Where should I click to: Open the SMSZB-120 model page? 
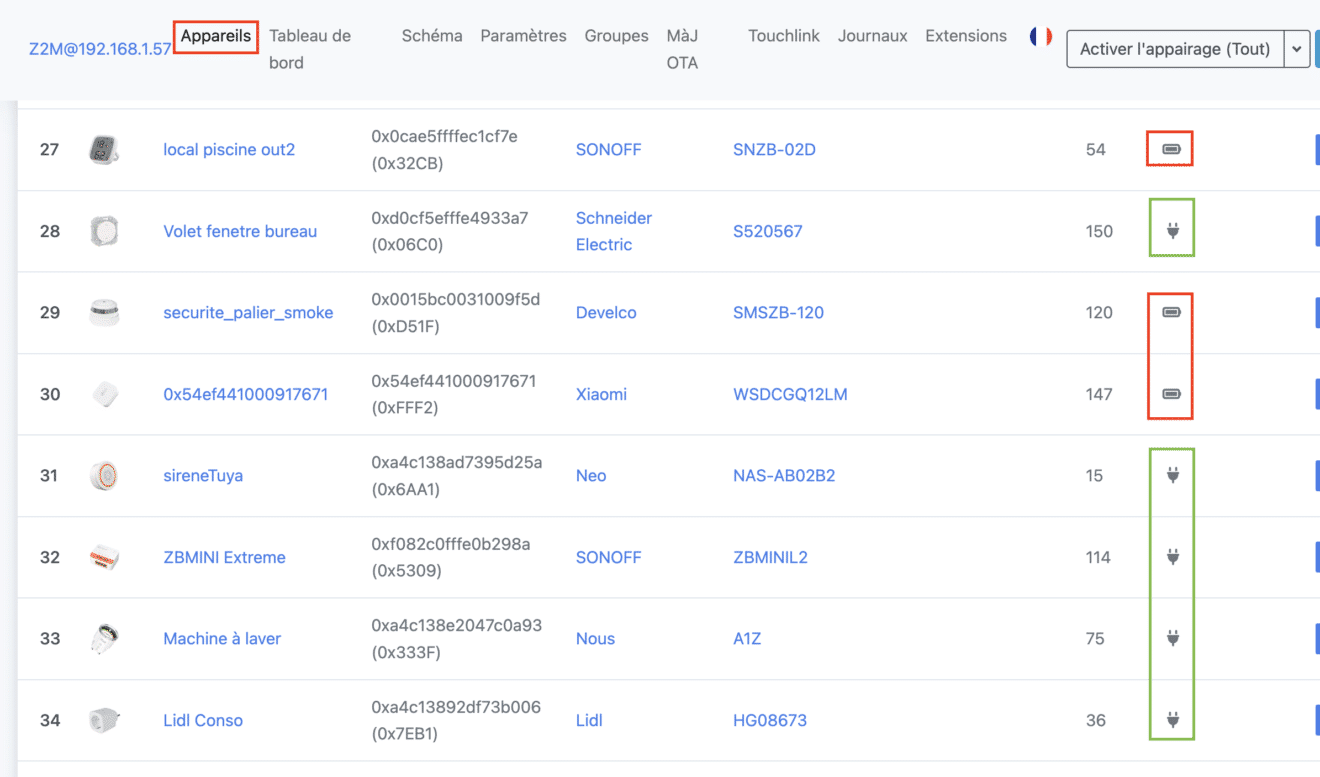pyautogui.click(x=781, y=312)
